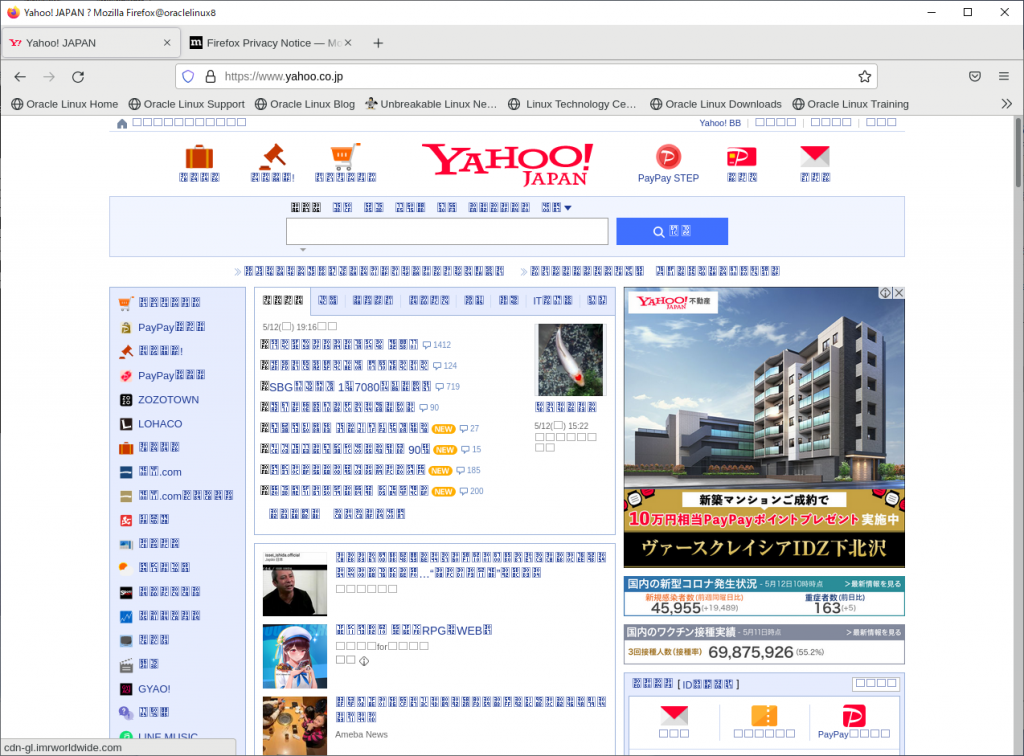Viewport: 1024px width, 756px height.
Task: Click the sidebar gavel icon
Action: click(x=126, y=351)
